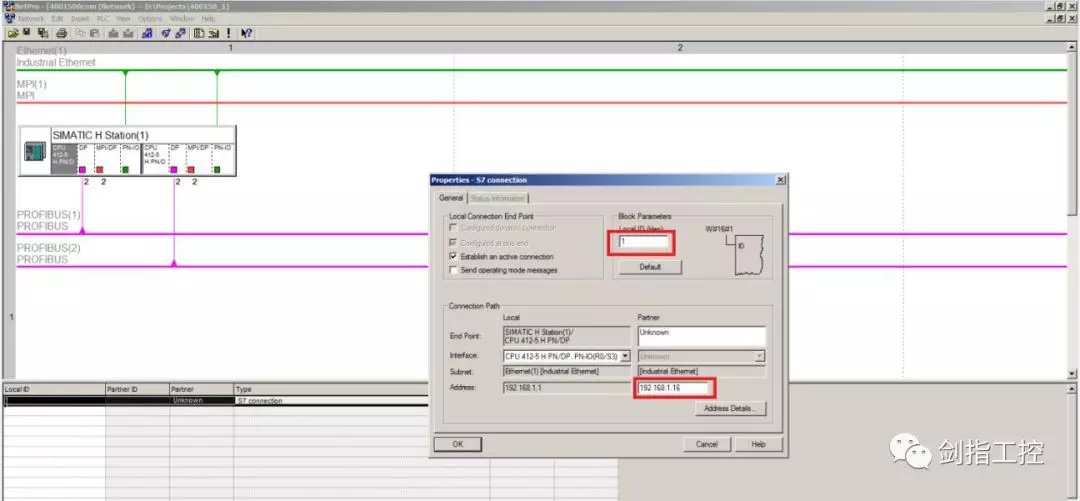
Task: Click the Open project toolbar icon
Action: coord(12,32)
